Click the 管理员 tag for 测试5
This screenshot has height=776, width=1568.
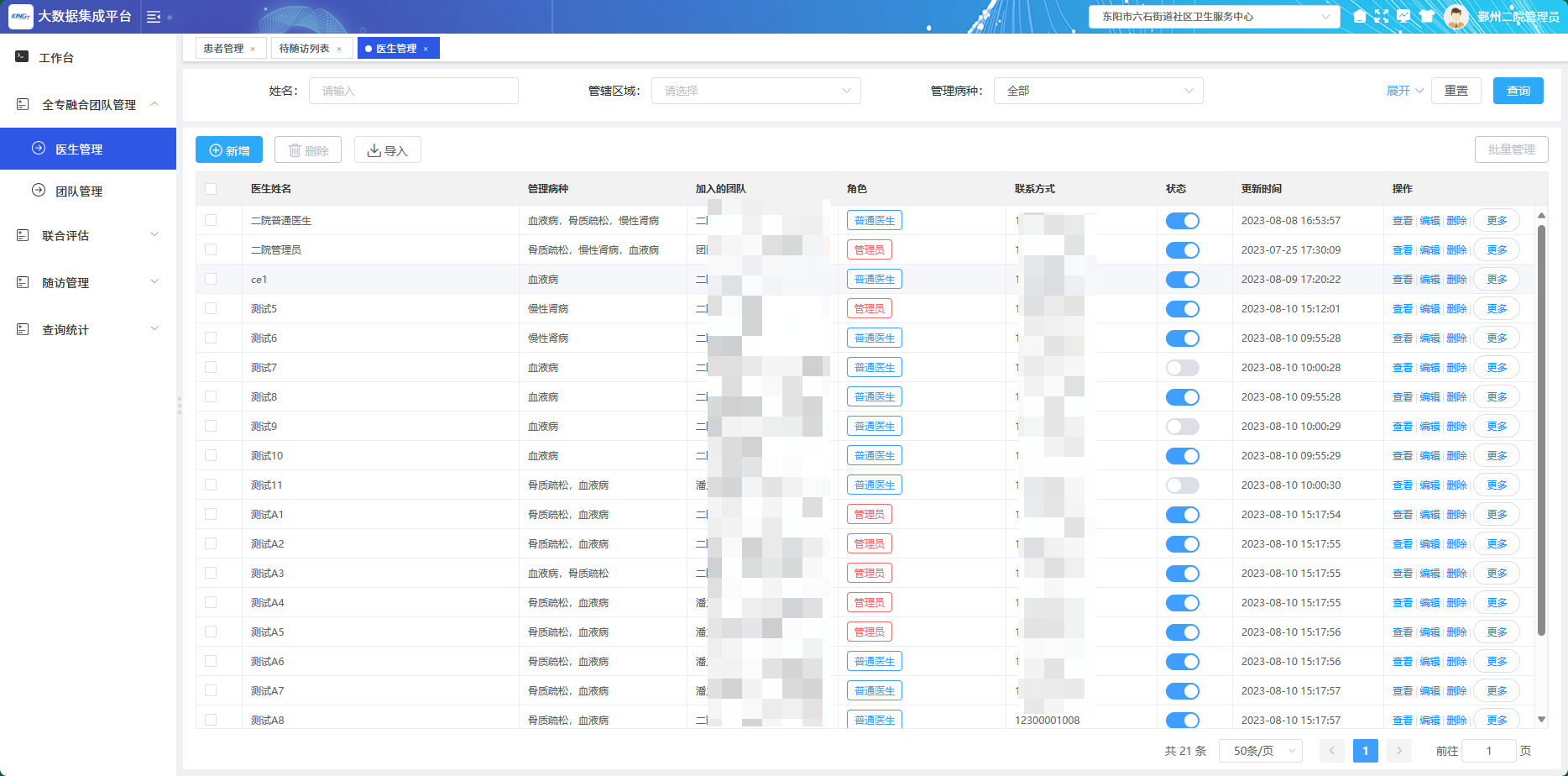click(869, 308)
